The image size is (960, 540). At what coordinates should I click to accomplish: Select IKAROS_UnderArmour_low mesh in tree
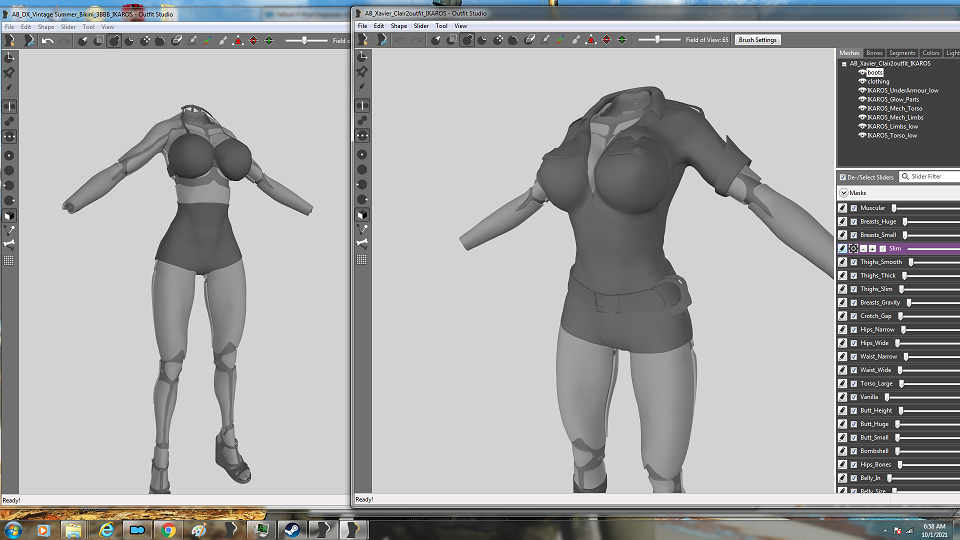tap(902, 91)
